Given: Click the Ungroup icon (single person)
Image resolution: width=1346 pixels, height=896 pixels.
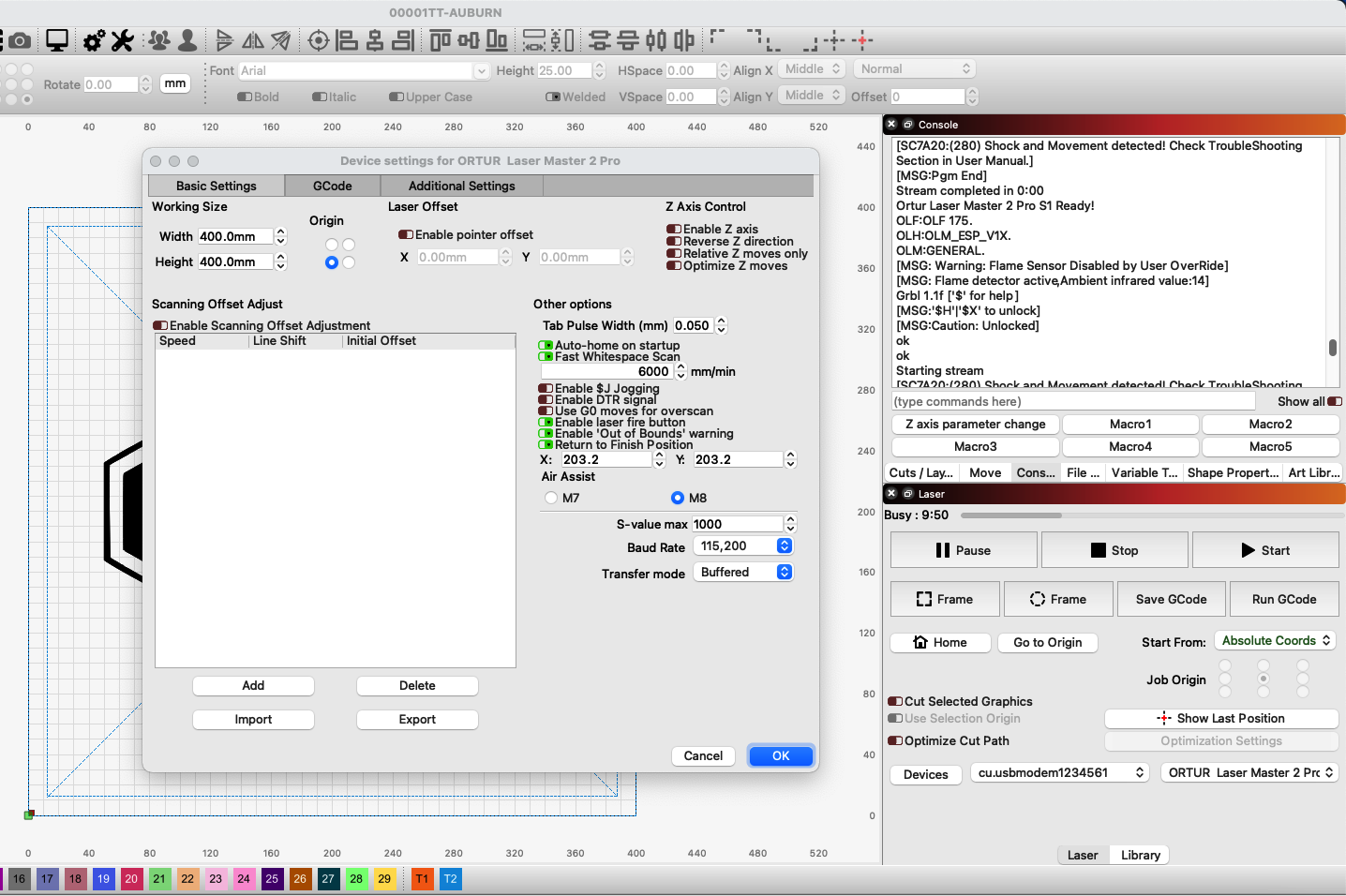Looking at the screenshot, I should pyautogui.click(x=187, y=40).
